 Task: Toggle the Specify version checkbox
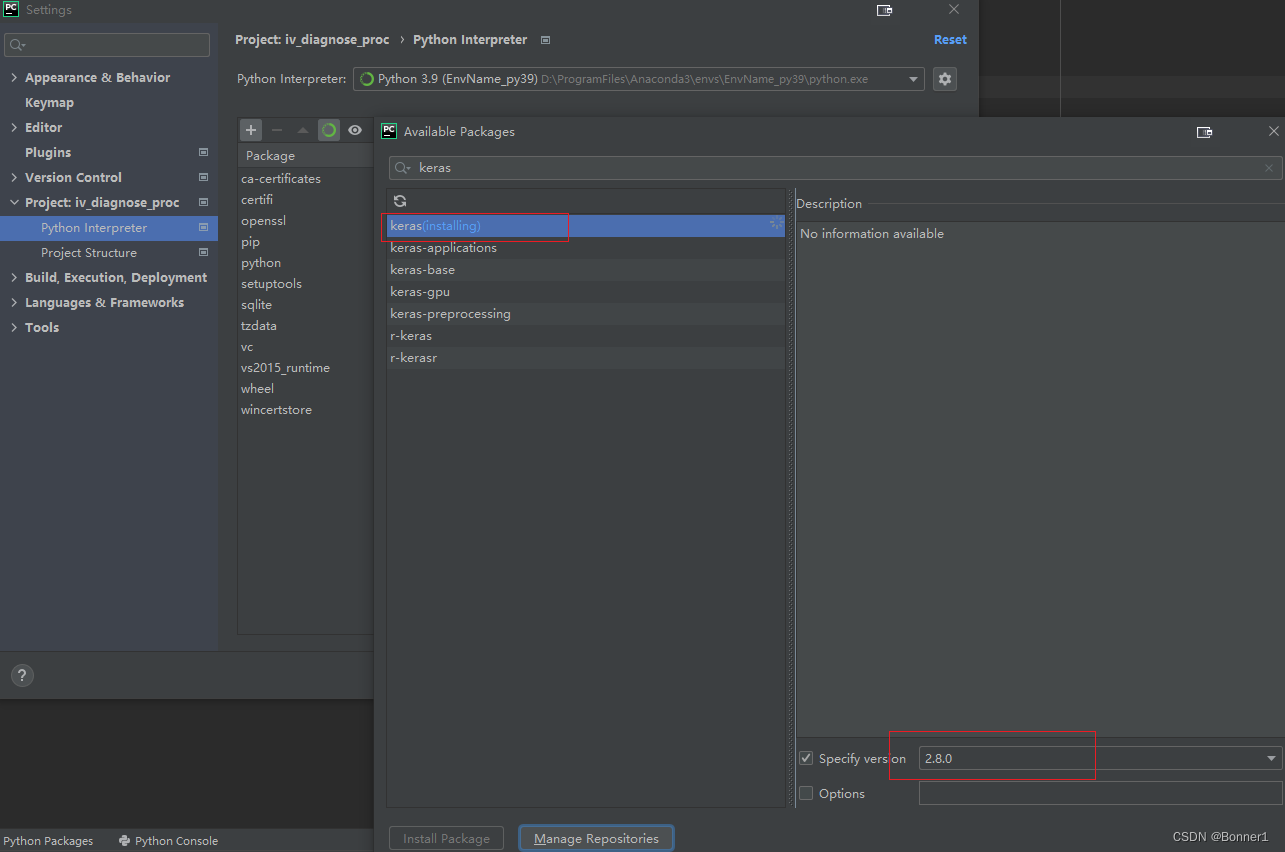point(806,758)
